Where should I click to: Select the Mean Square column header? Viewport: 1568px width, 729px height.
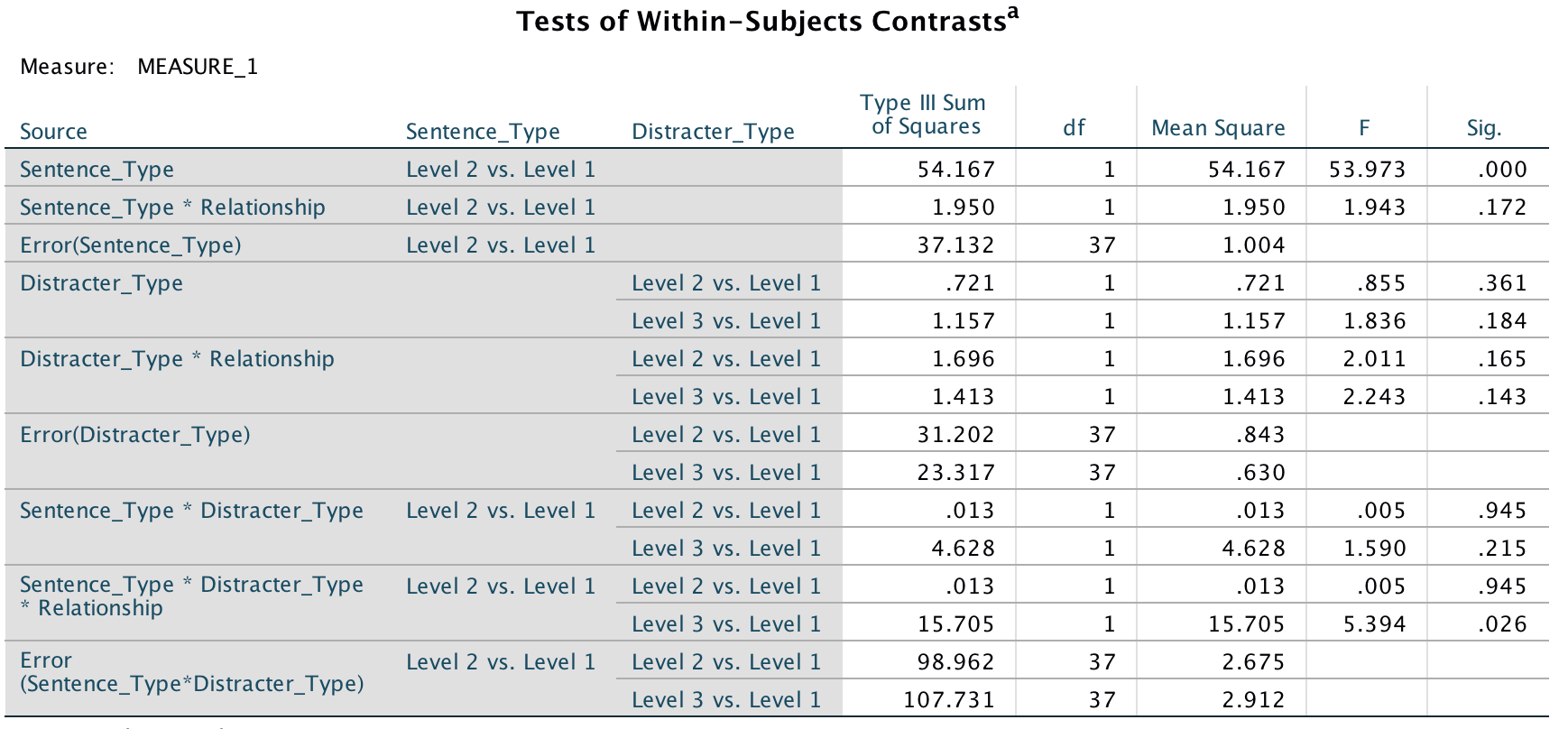pyautogui.click(x=1218, y=128)
